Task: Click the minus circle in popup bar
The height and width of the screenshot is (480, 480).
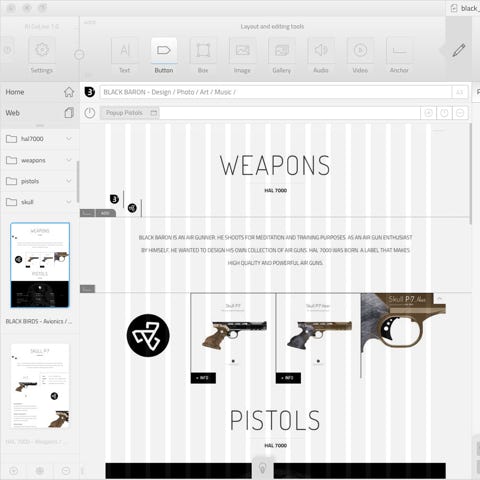Action: 460,113
